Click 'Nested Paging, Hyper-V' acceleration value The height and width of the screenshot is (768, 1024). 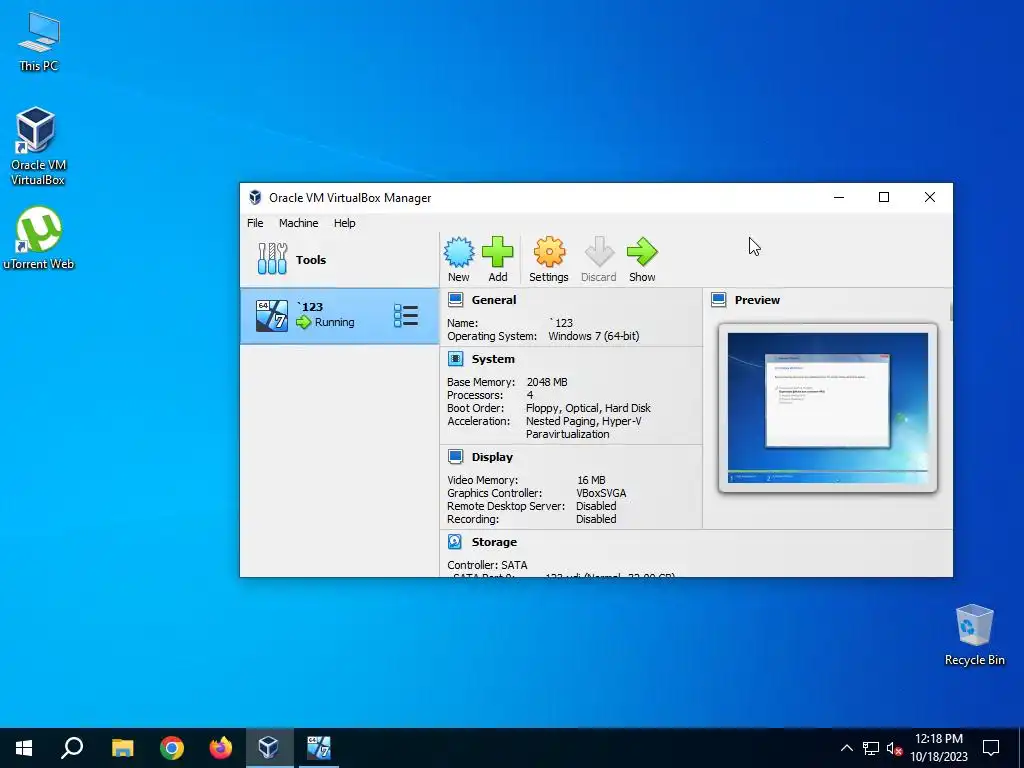click(583, 421)
